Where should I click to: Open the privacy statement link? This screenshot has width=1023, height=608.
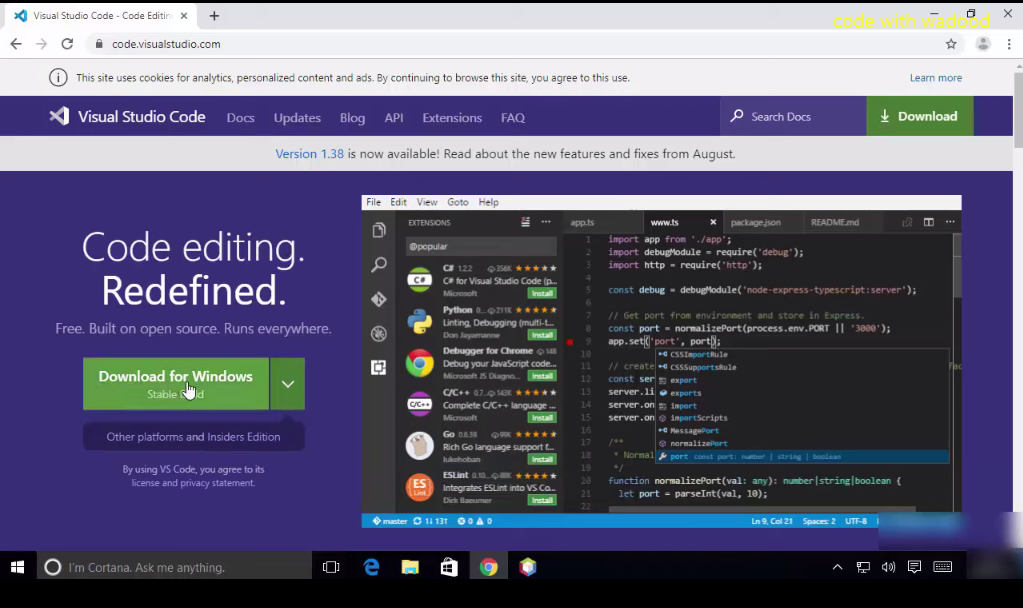217,483
